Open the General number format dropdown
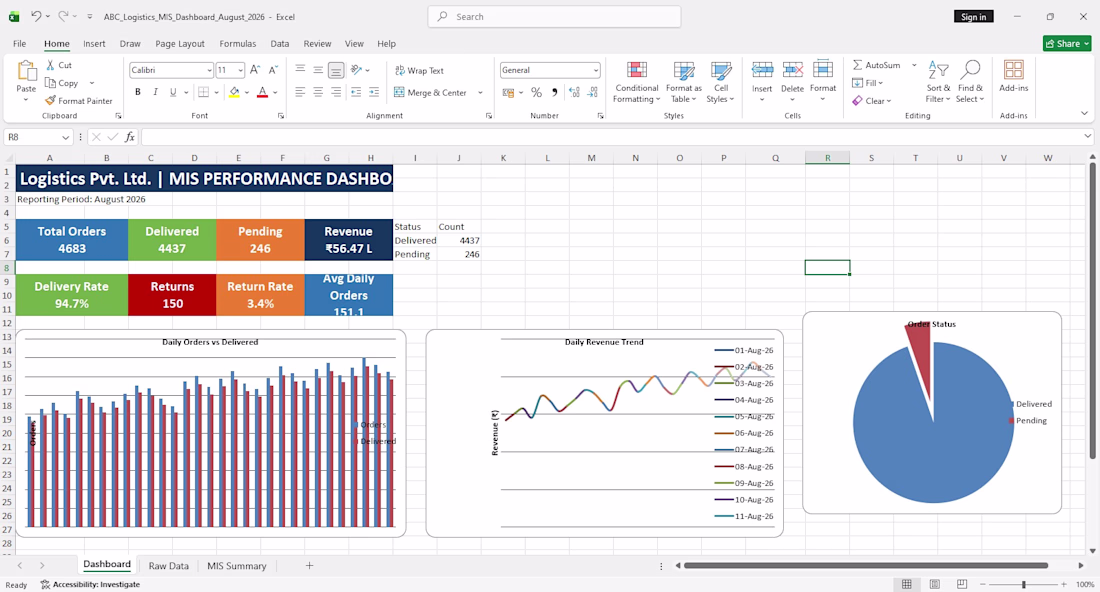 [x=596, y=70]
